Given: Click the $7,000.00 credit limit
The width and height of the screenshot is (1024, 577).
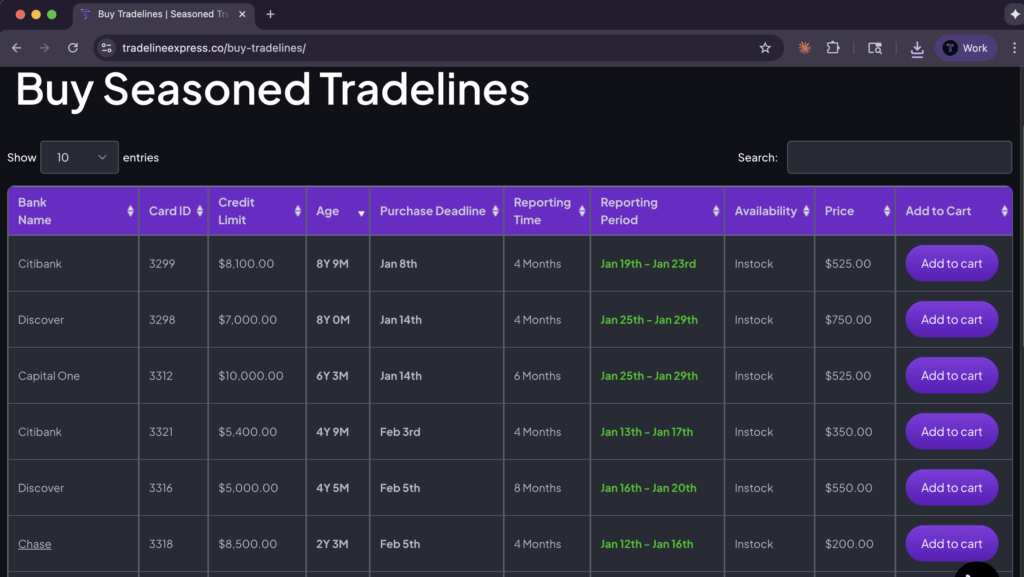Looking at the screenshot, I should pos(248,320).
